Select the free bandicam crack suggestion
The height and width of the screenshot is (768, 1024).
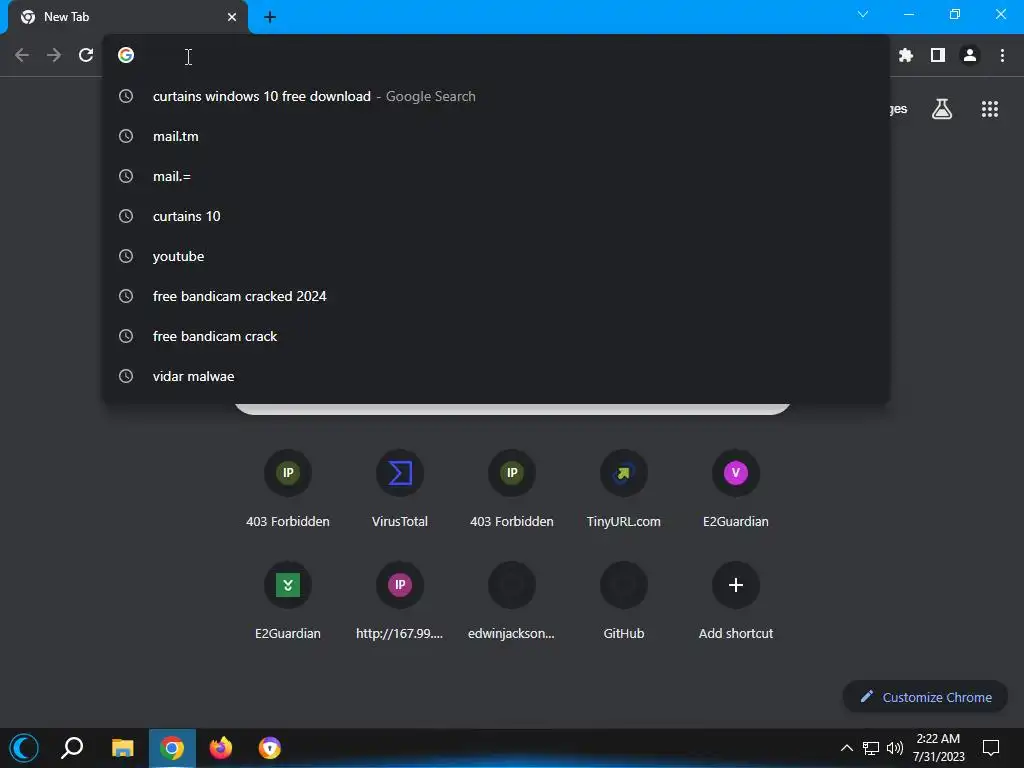point(496,336)
